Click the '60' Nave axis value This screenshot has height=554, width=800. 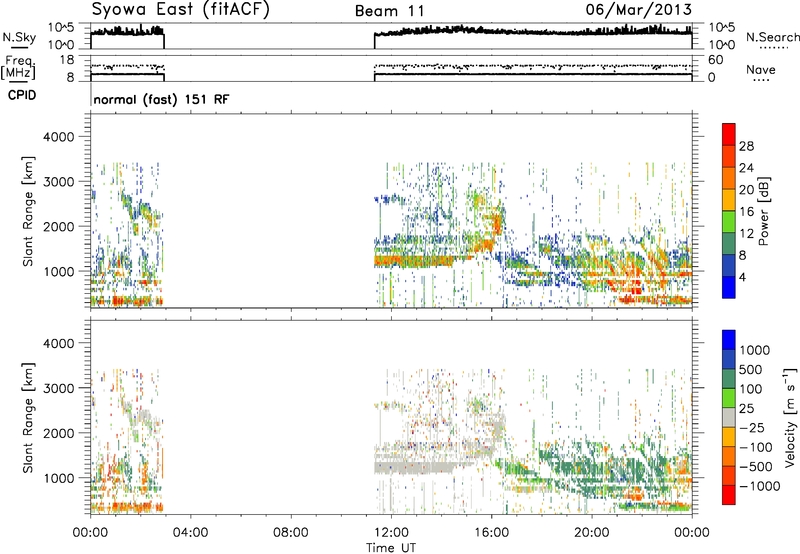(715, 60)
